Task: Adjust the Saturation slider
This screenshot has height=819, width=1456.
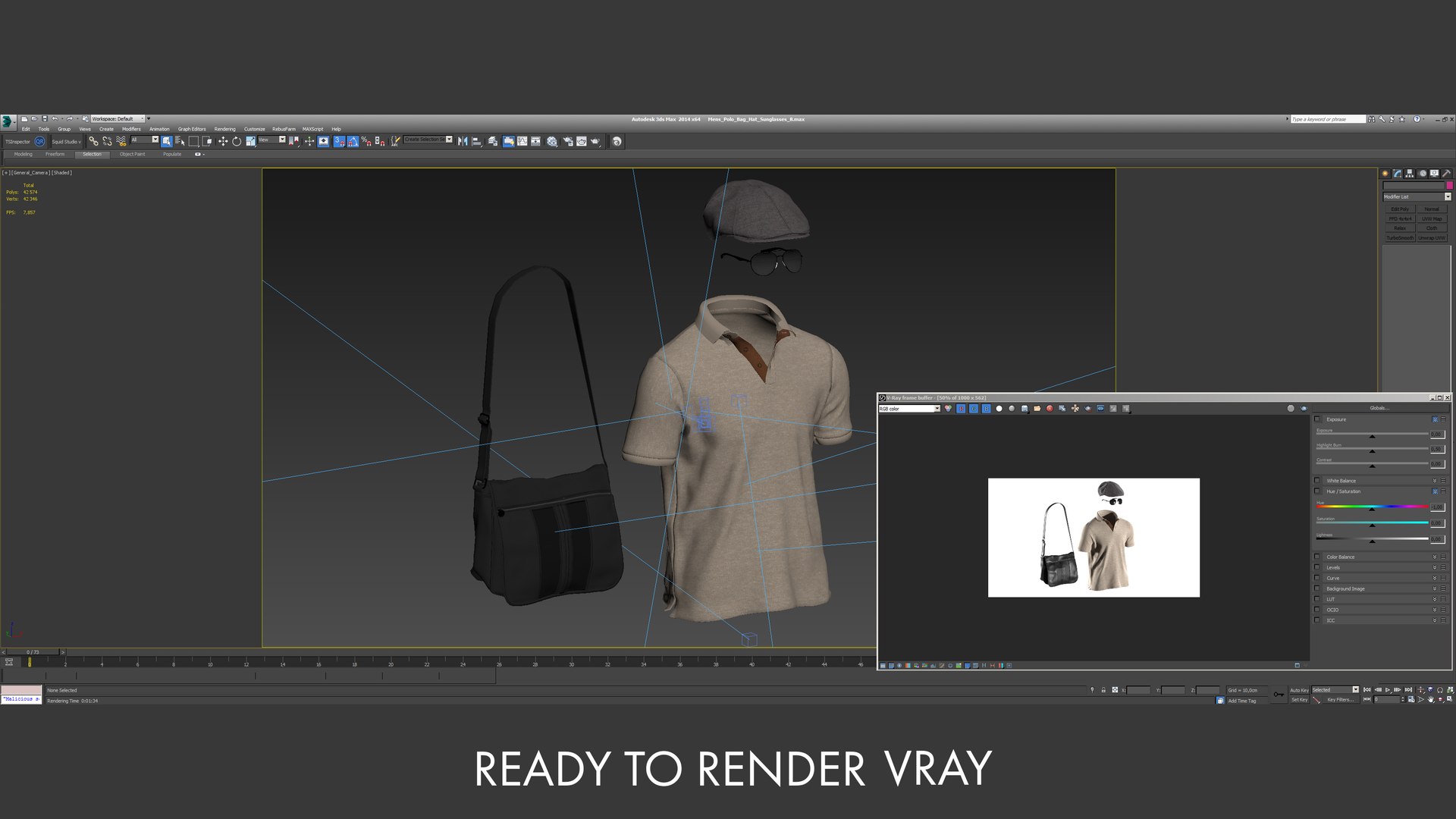Action: pos(1372,523)
